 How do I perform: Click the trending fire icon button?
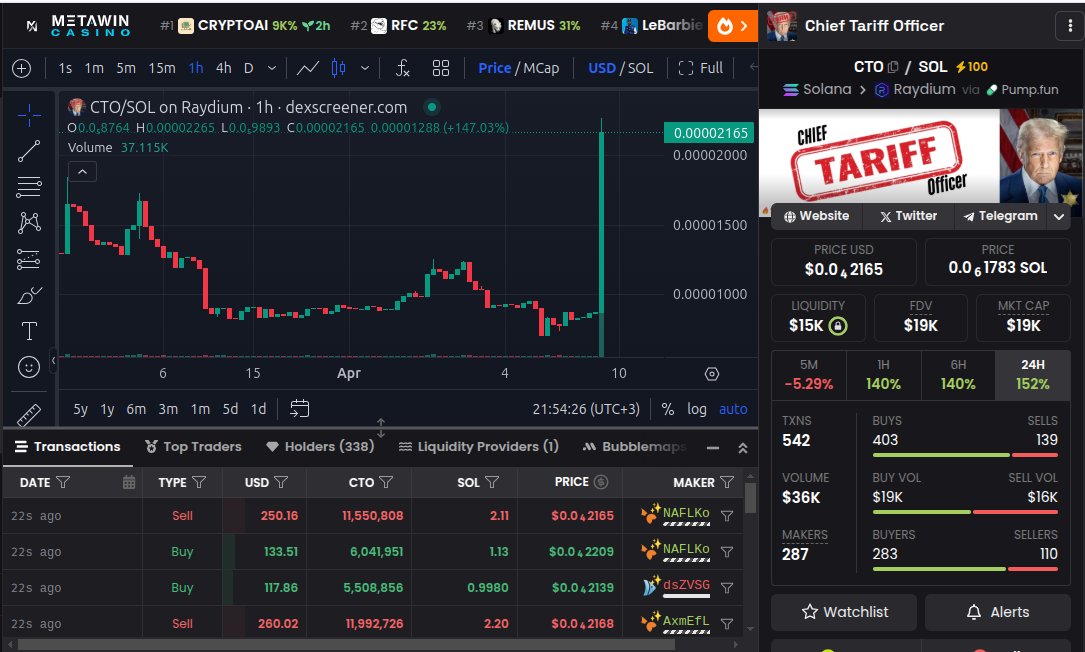[x=732, y=26]
